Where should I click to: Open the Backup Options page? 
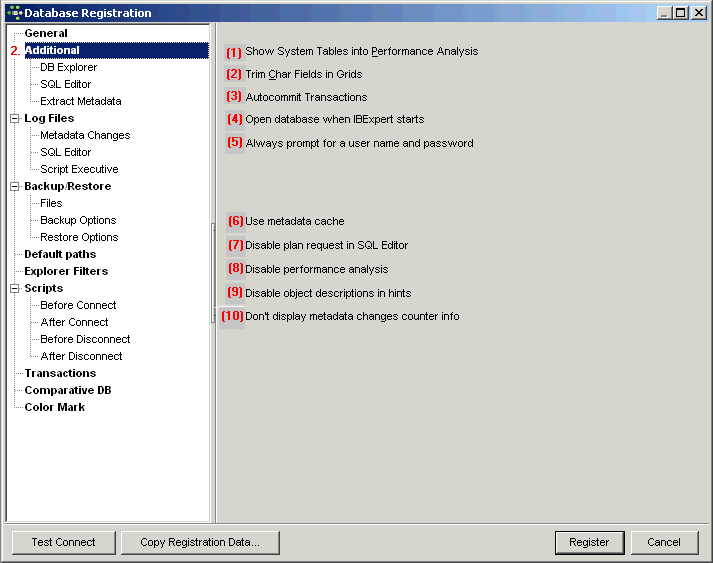(78, 220)
